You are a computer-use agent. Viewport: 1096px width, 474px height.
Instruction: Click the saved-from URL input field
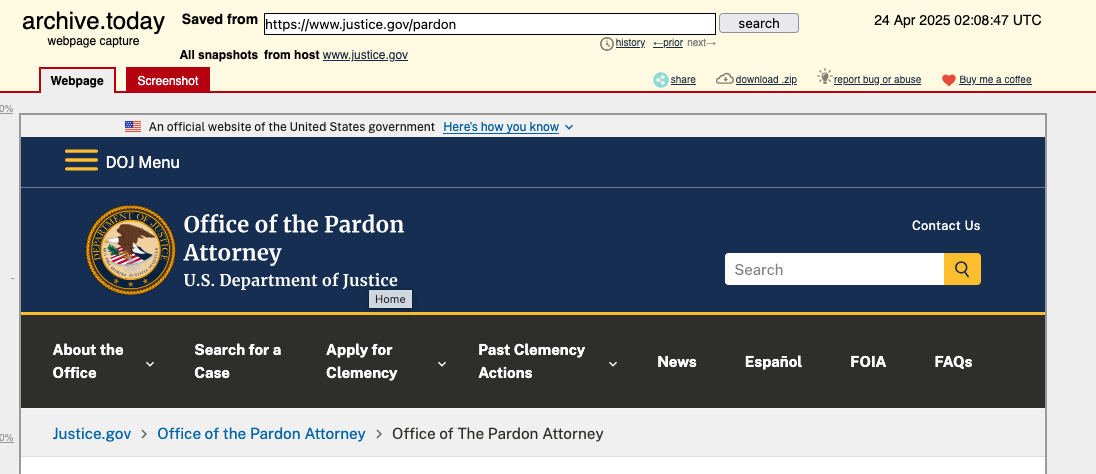pyautogui.click(x=489, y=24)
